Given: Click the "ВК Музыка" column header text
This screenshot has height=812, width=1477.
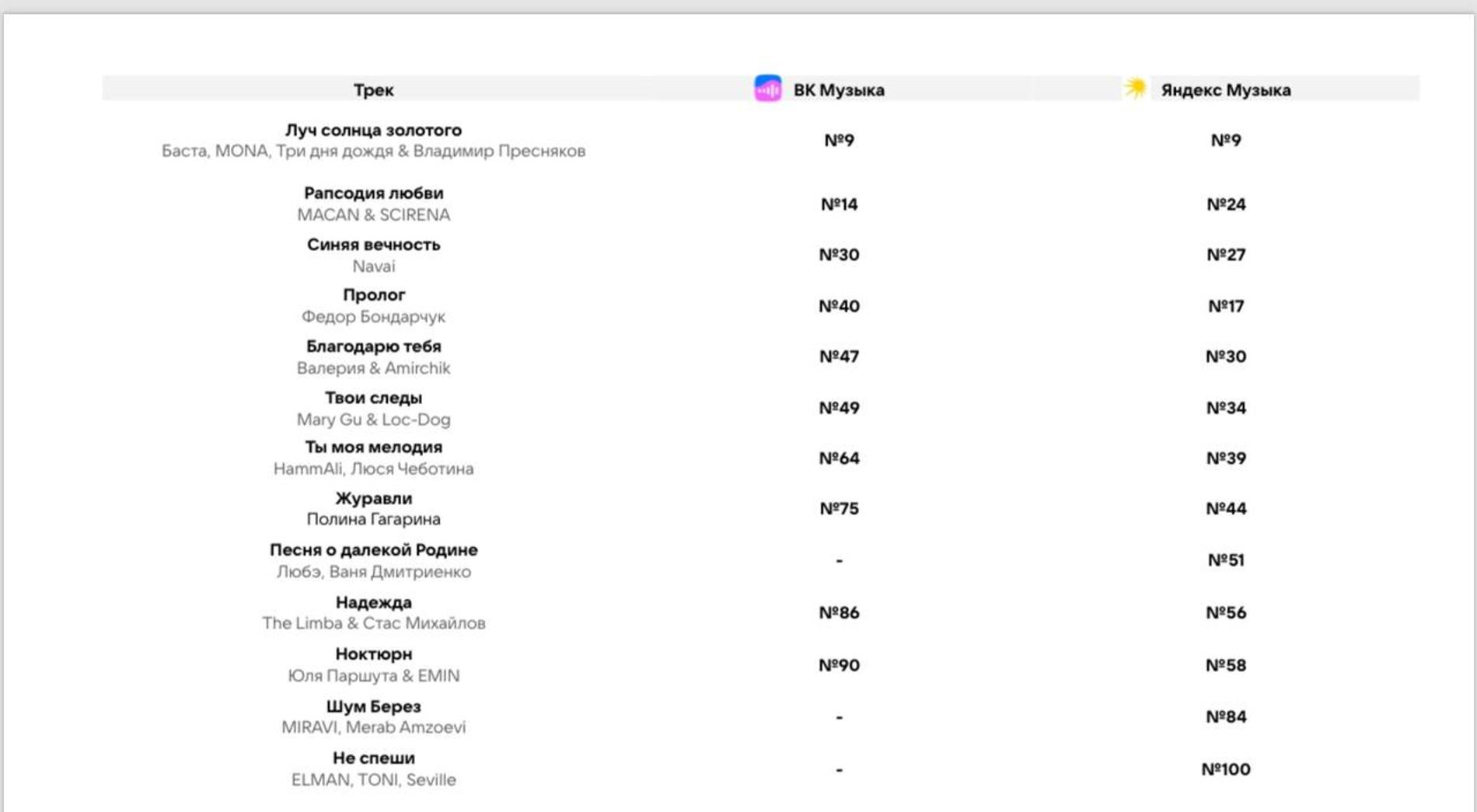Looking at the screenshot, I should [x=838, y=90].
